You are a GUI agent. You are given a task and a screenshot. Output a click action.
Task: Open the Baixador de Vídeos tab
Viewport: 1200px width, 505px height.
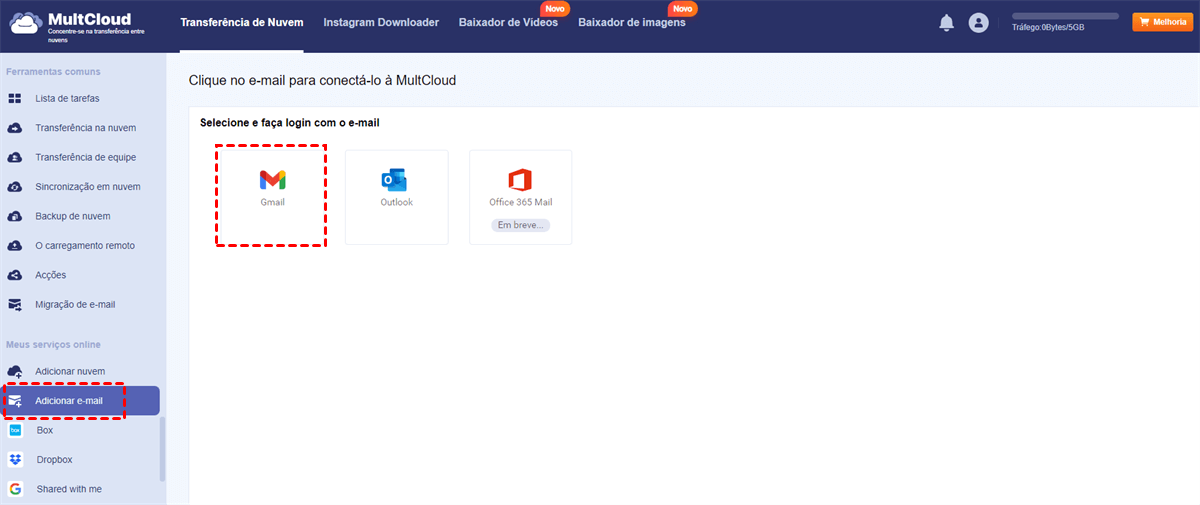pos(508,23)
